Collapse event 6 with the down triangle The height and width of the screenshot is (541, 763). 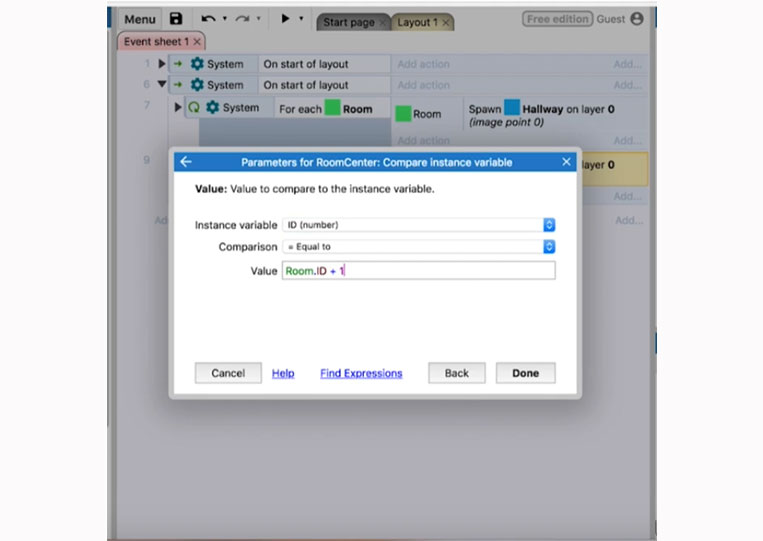point(162,84)
